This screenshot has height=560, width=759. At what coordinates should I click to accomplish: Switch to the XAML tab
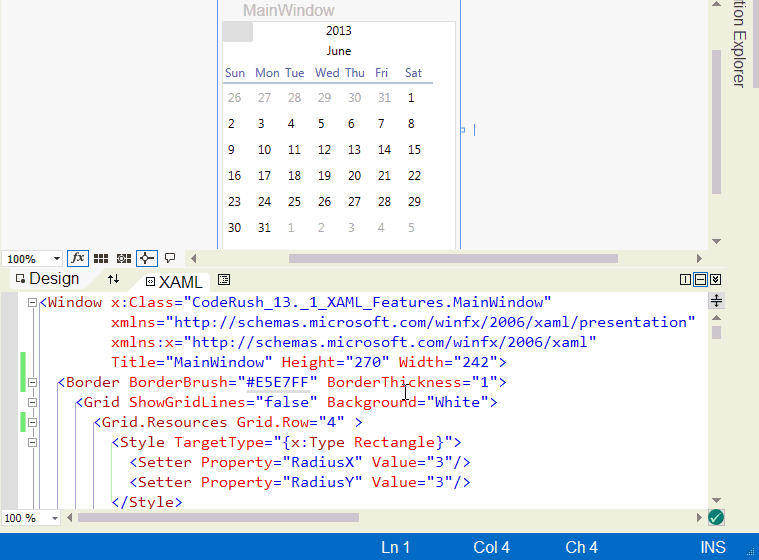174,282
